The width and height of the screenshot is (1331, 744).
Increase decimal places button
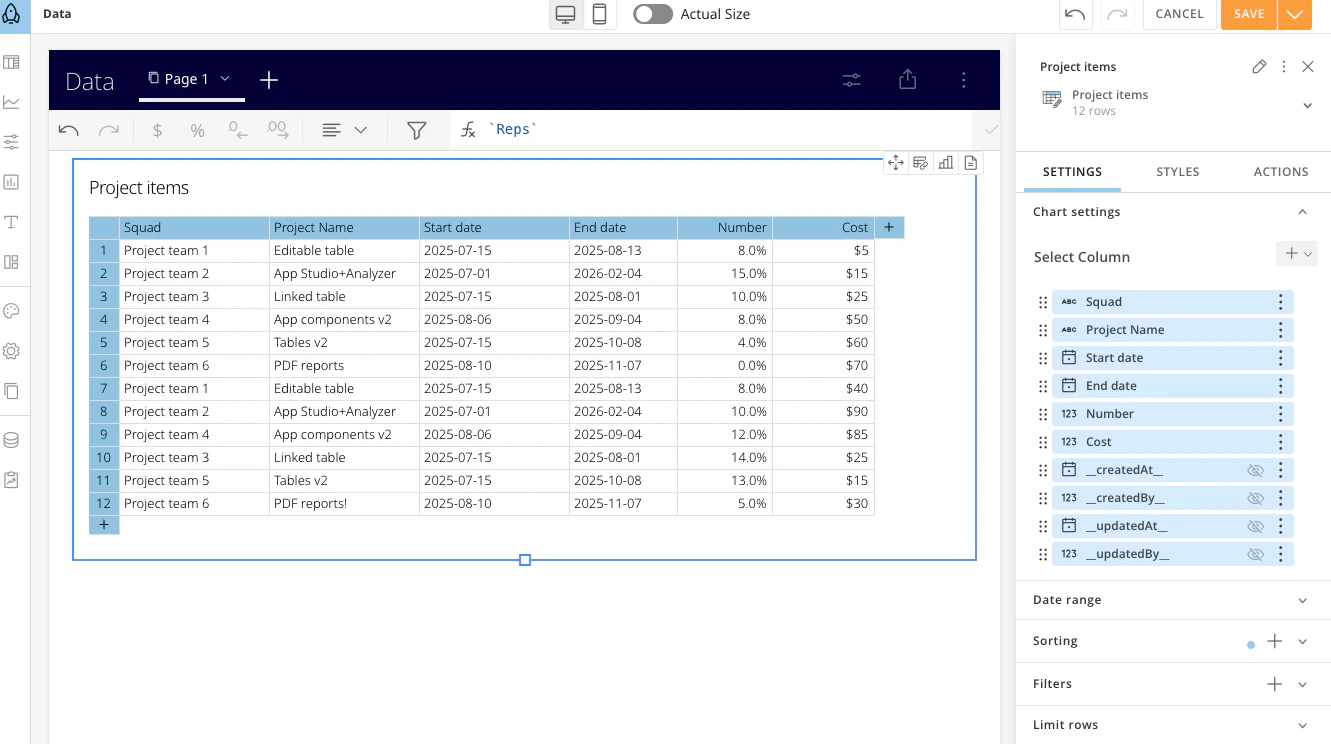(278, 130)
